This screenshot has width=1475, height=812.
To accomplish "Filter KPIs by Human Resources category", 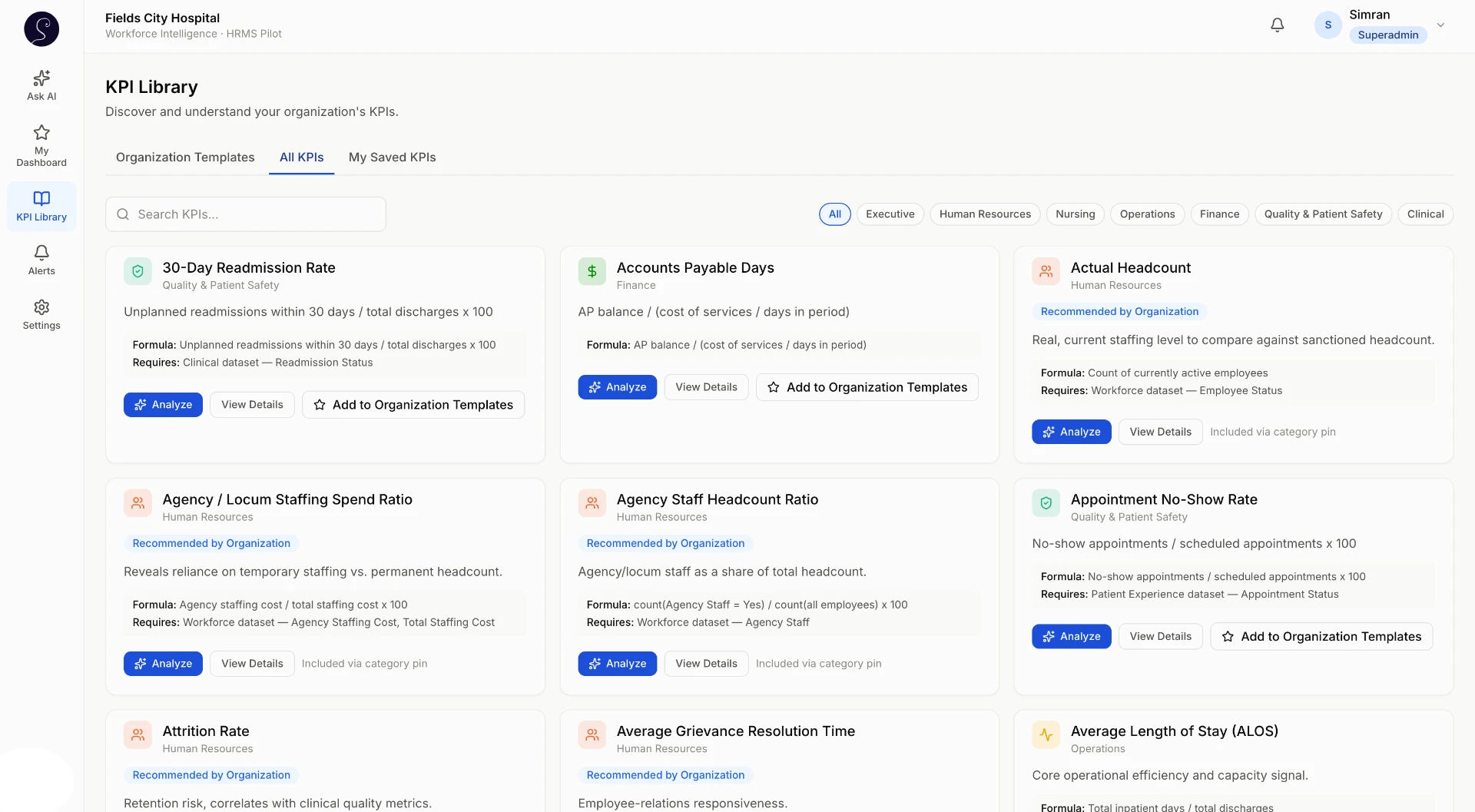I will 985,214.
